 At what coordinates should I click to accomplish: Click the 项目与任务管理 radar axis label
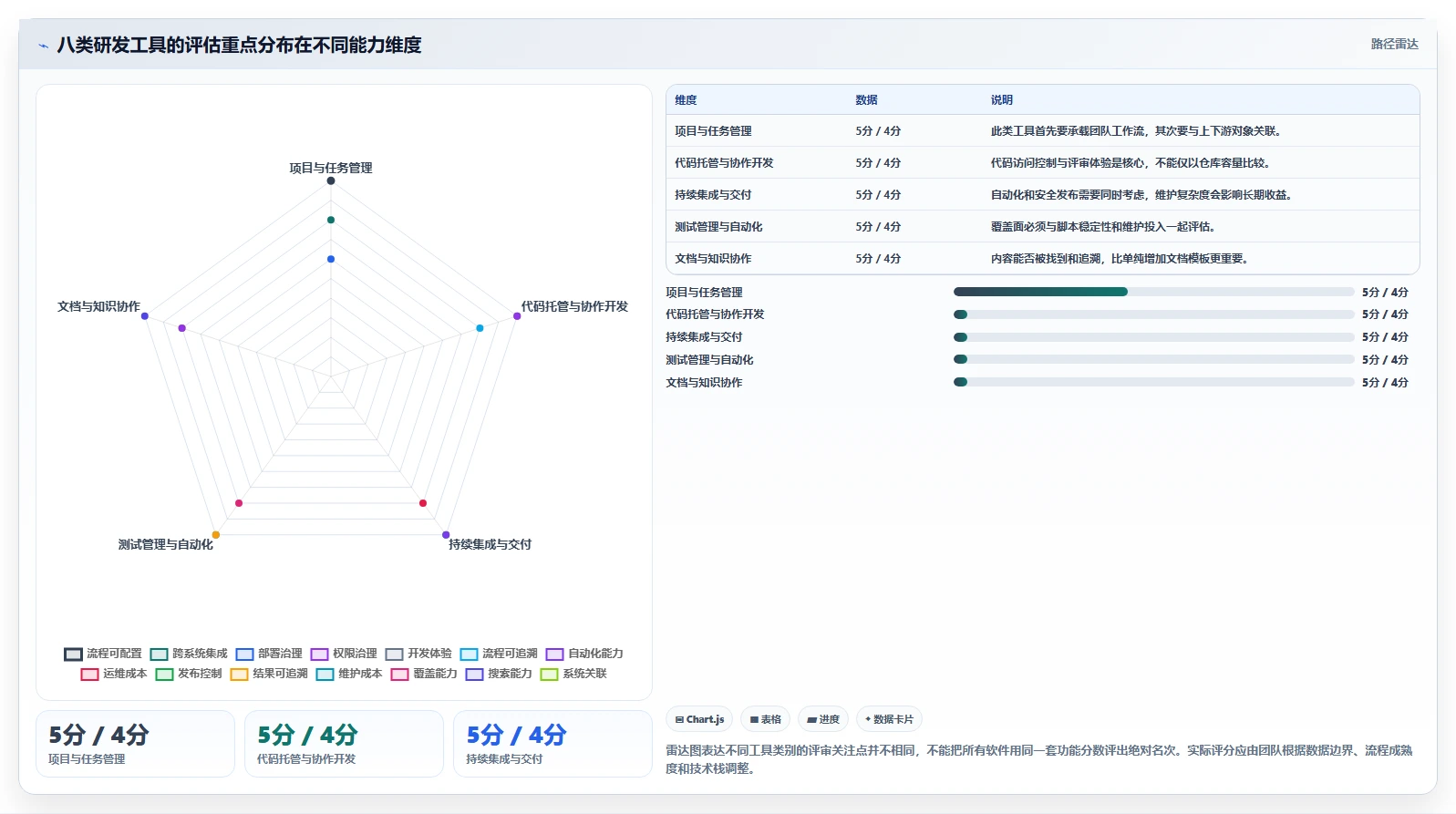331,168
